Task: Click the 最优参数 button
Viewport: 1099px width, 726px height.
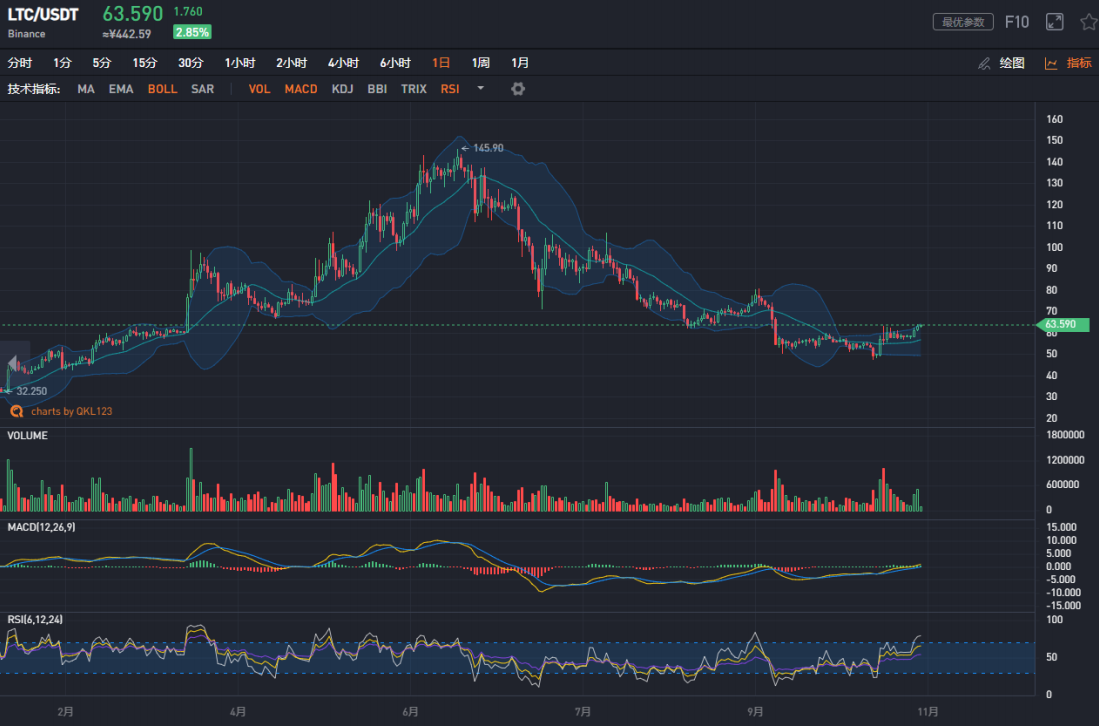Action: (x=963, y=22)
